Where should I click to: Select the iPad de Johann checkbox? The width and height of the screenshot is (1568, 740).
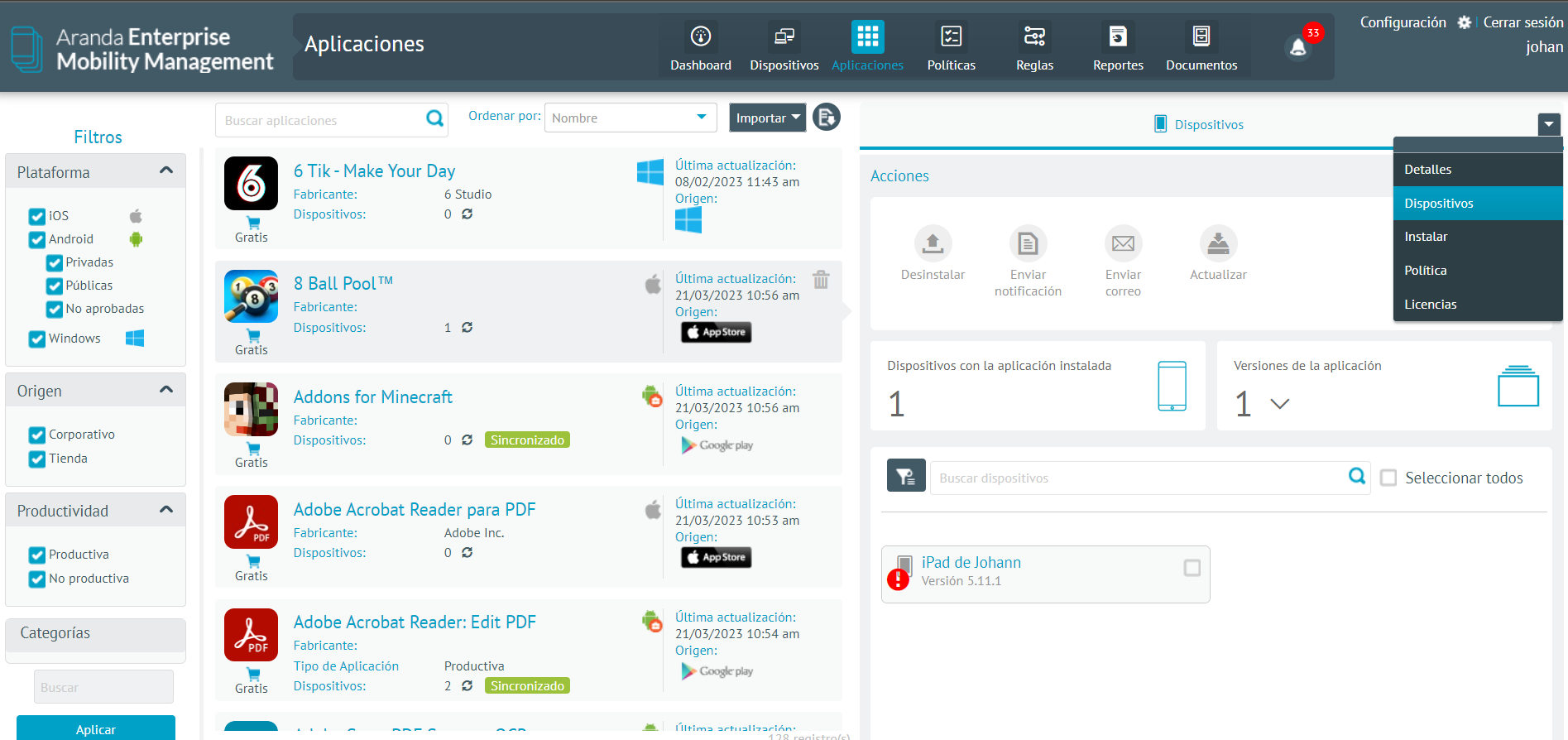pyautogui.click(x=1192, y=568)
